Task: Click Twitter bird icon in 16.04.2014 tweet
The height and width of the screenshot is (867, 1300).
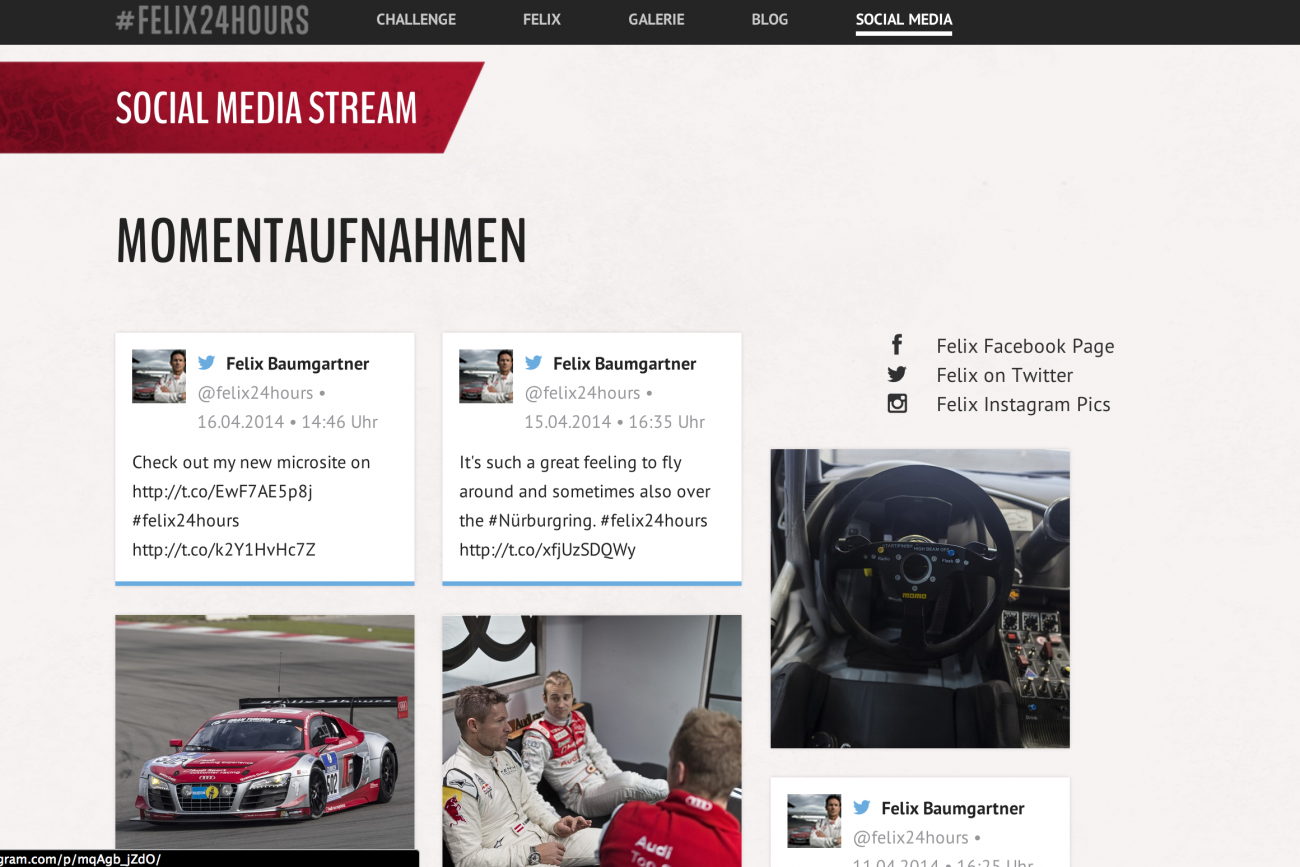Action: 207,363
